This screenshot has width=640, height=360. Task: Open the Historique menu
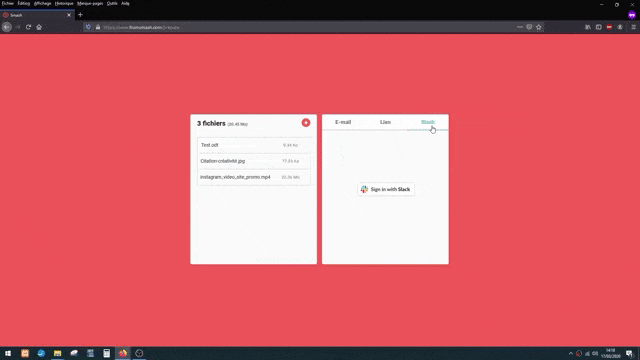[64, 3]
